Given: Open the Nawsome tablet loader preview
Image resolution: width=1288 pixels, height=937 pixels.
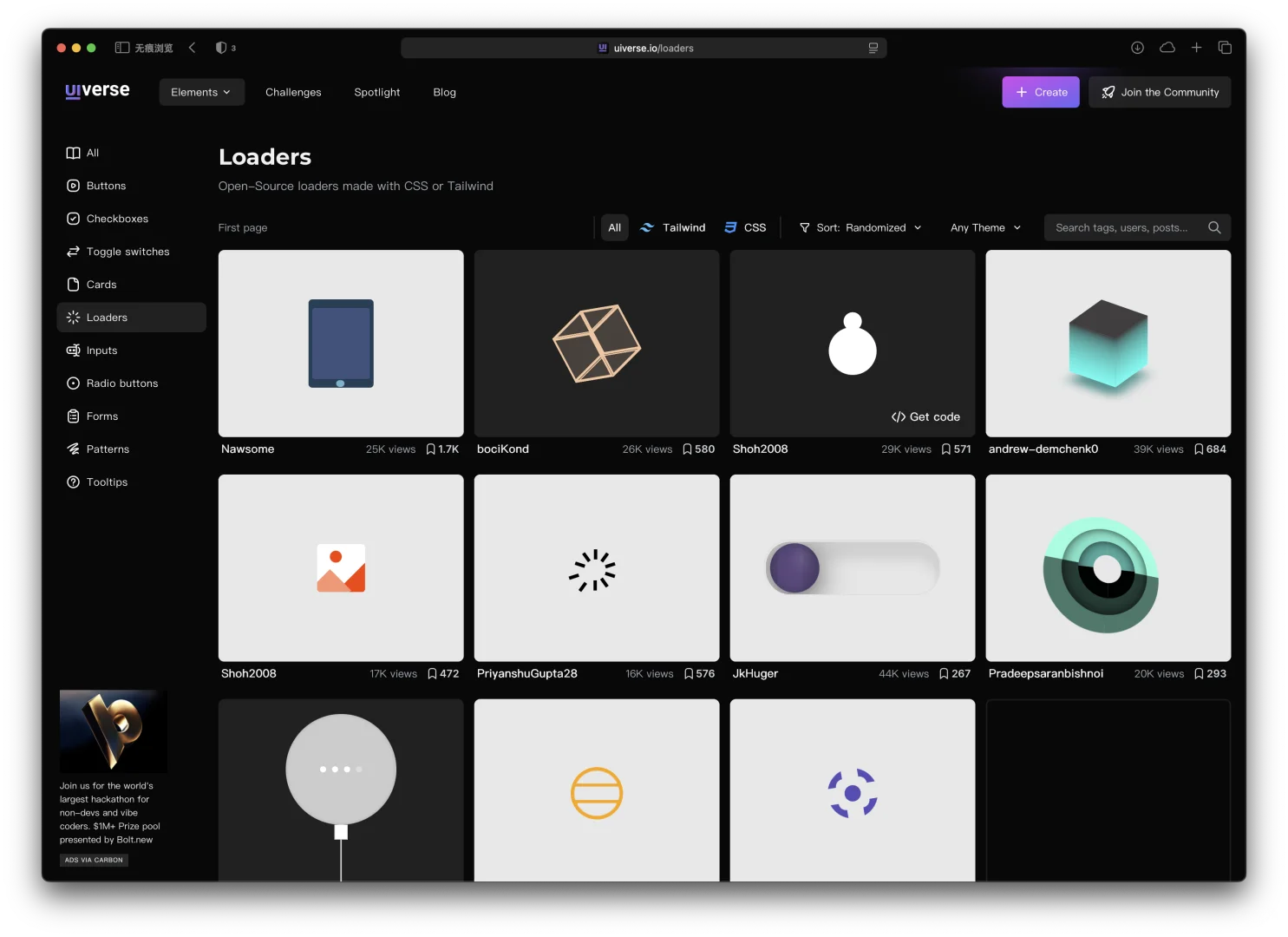Looking at the screenshot, I should click(x=341, y=344).
